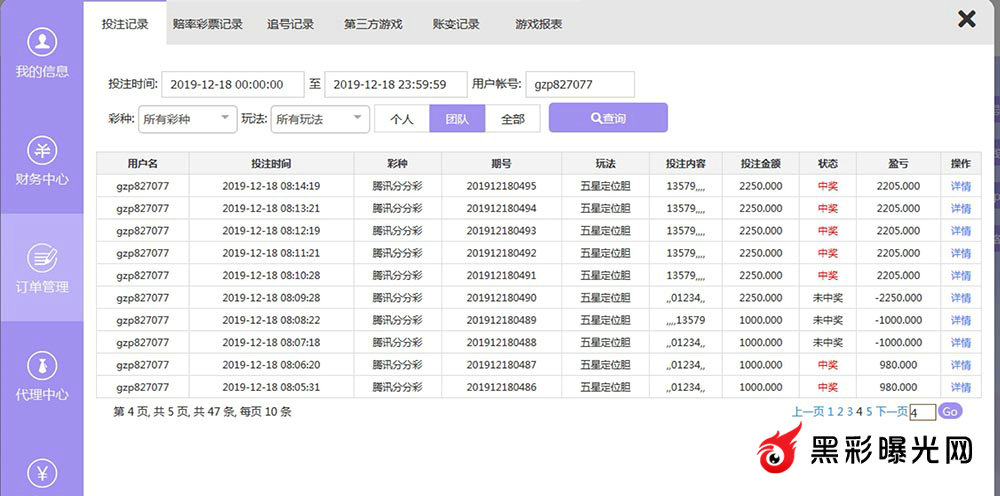Switch to the 游戏报表 tab
The height and width of the screenshot is (496, 1000).
pos(538,24)
